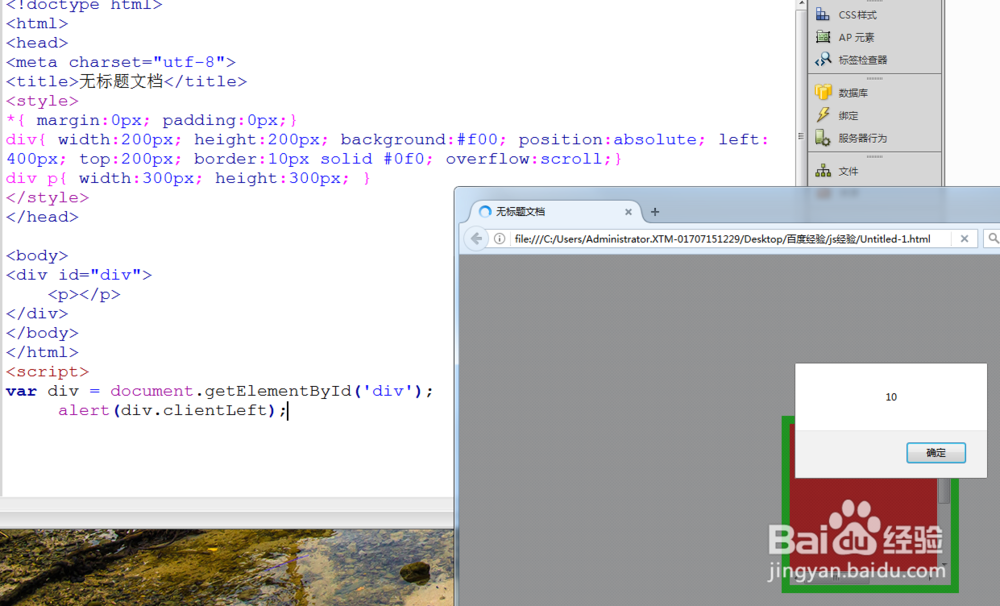The height and width of the screenshot is (606, 1000).
Task: Click the var div = document.getElementById line
Action: 219,391
